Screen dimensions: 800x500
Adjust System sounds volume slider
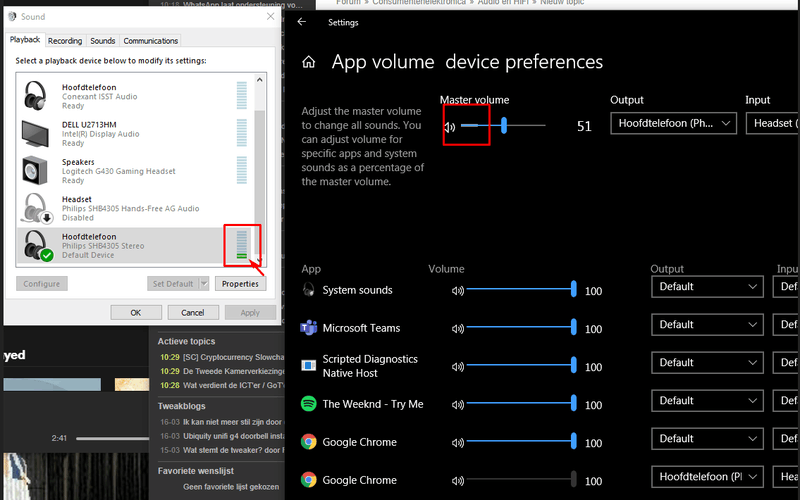[x=521, y=289]
